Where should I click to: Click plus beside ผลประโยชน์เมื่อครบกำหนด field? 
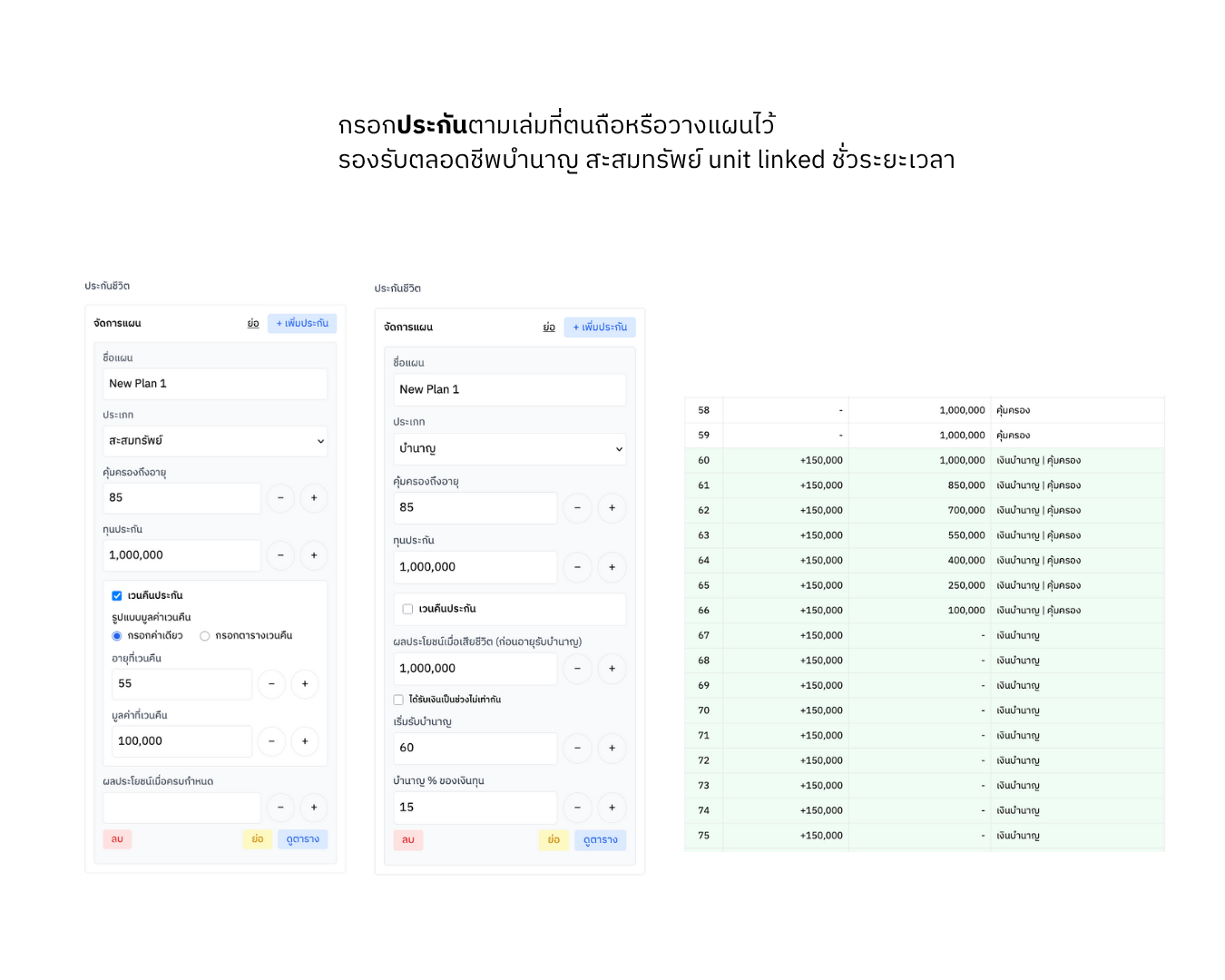(x=314, y=808)
